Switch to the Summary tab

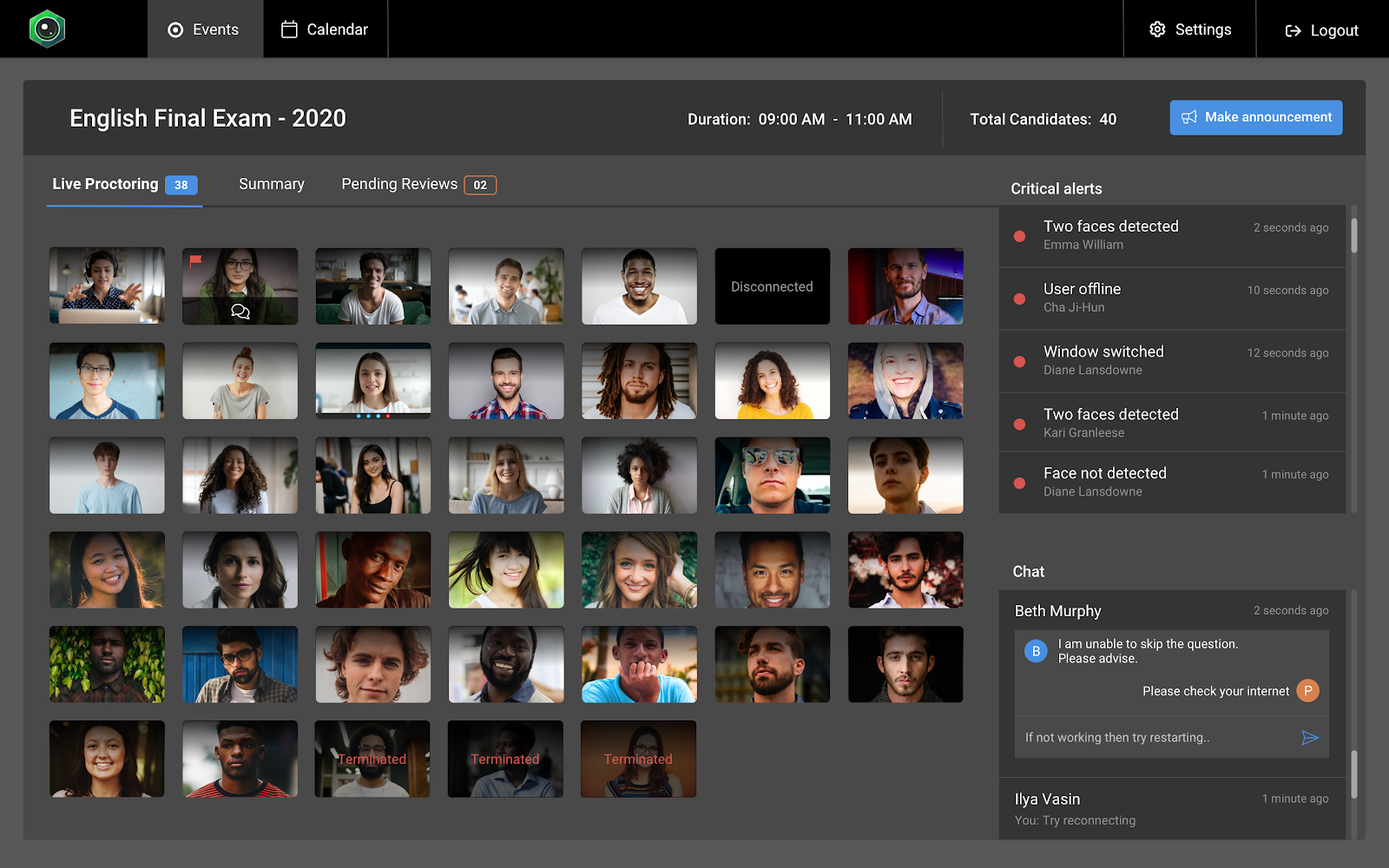coord(272,184)
